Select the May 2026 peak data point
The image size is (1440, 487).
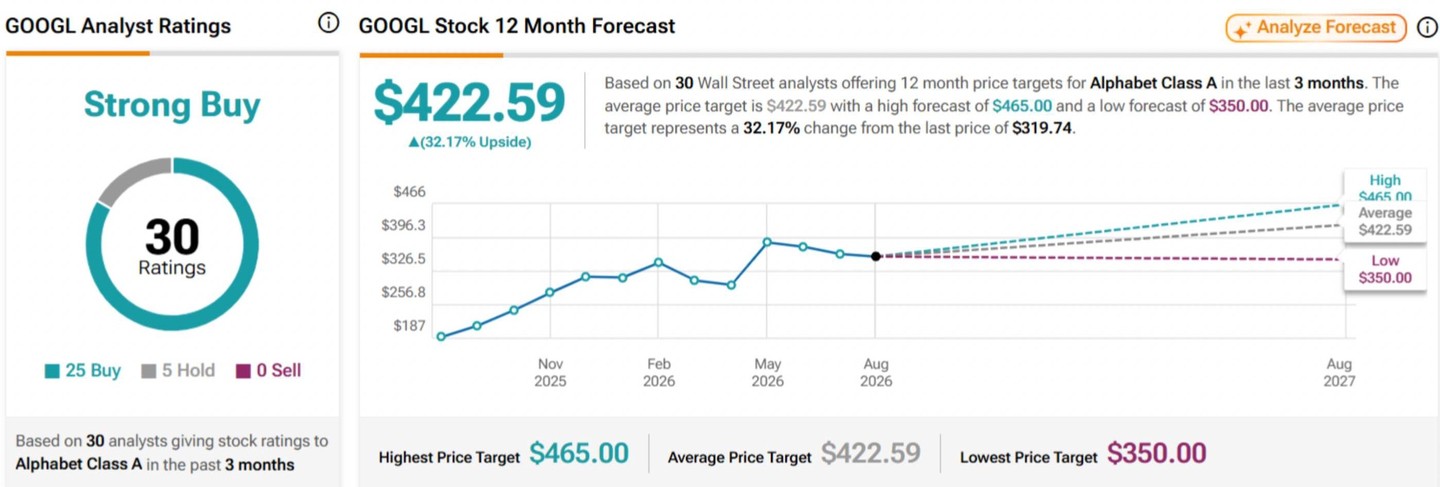pyautogui.click(x=767, y=242)
